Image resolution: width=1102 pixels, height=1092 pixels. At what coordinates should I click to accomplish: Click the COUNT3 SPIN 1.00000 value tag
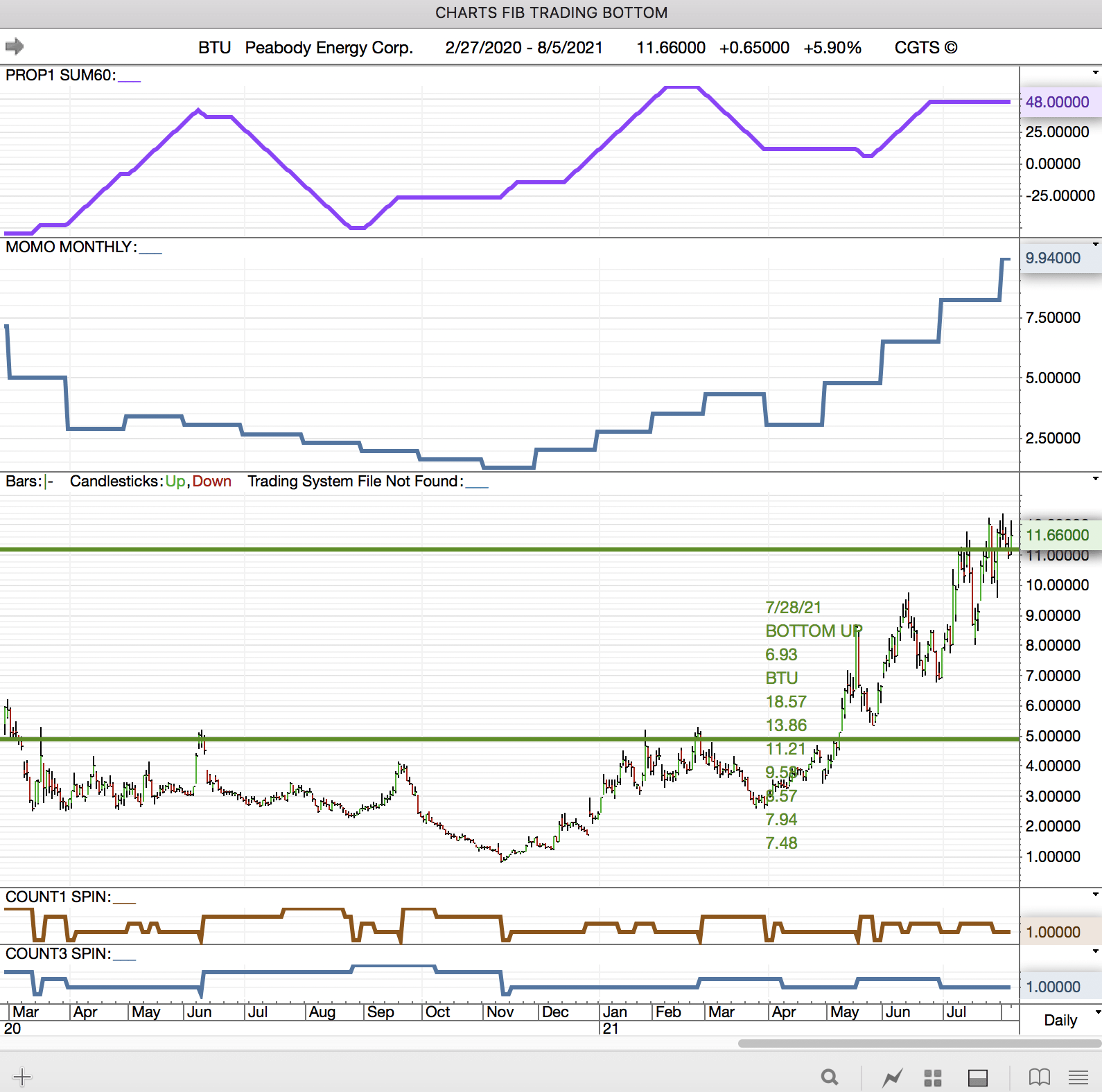click(x=1060, y=987)
